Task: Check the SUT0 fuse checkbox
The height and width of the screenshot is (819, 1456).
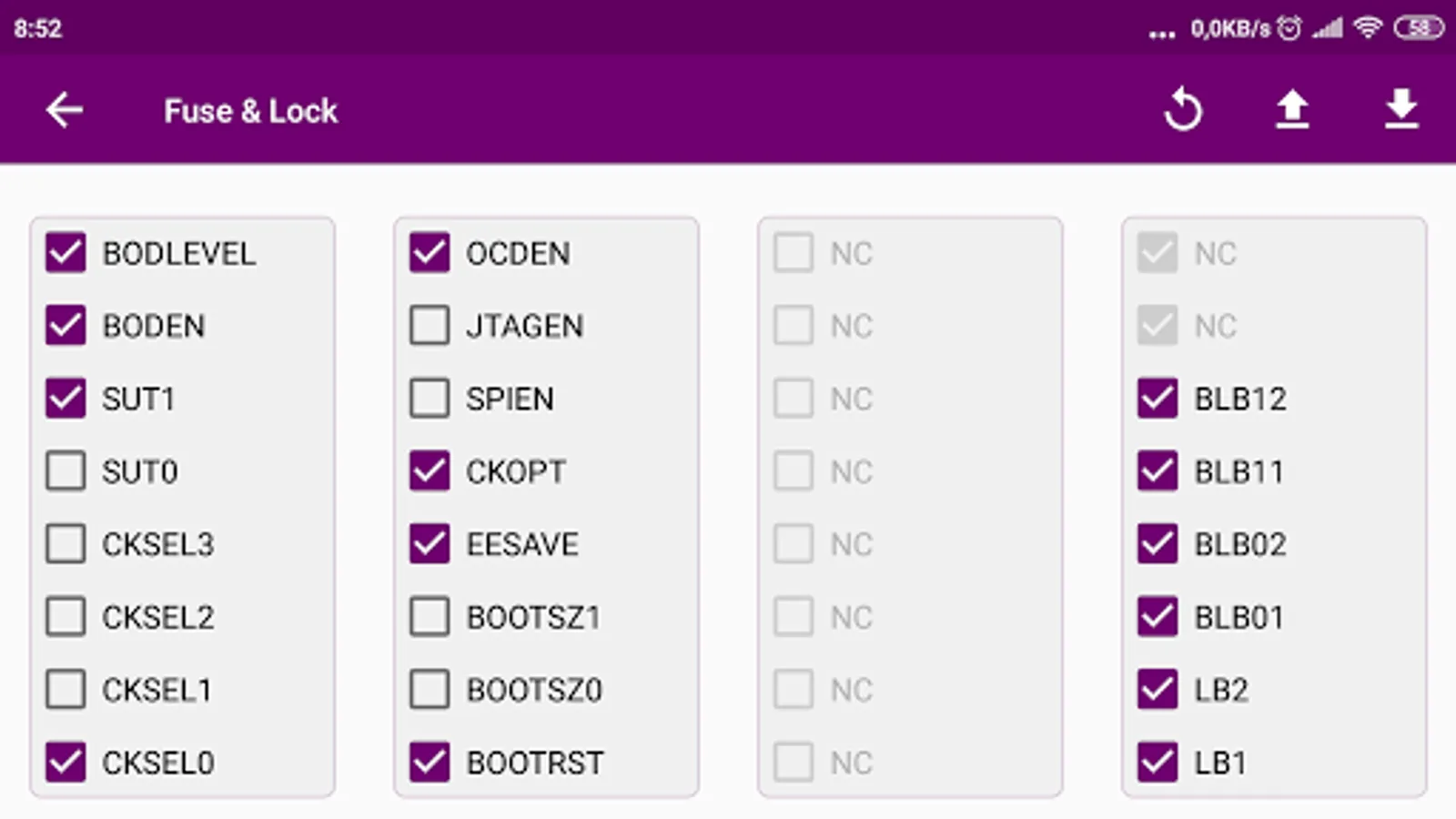Action: tap(66, 471)
